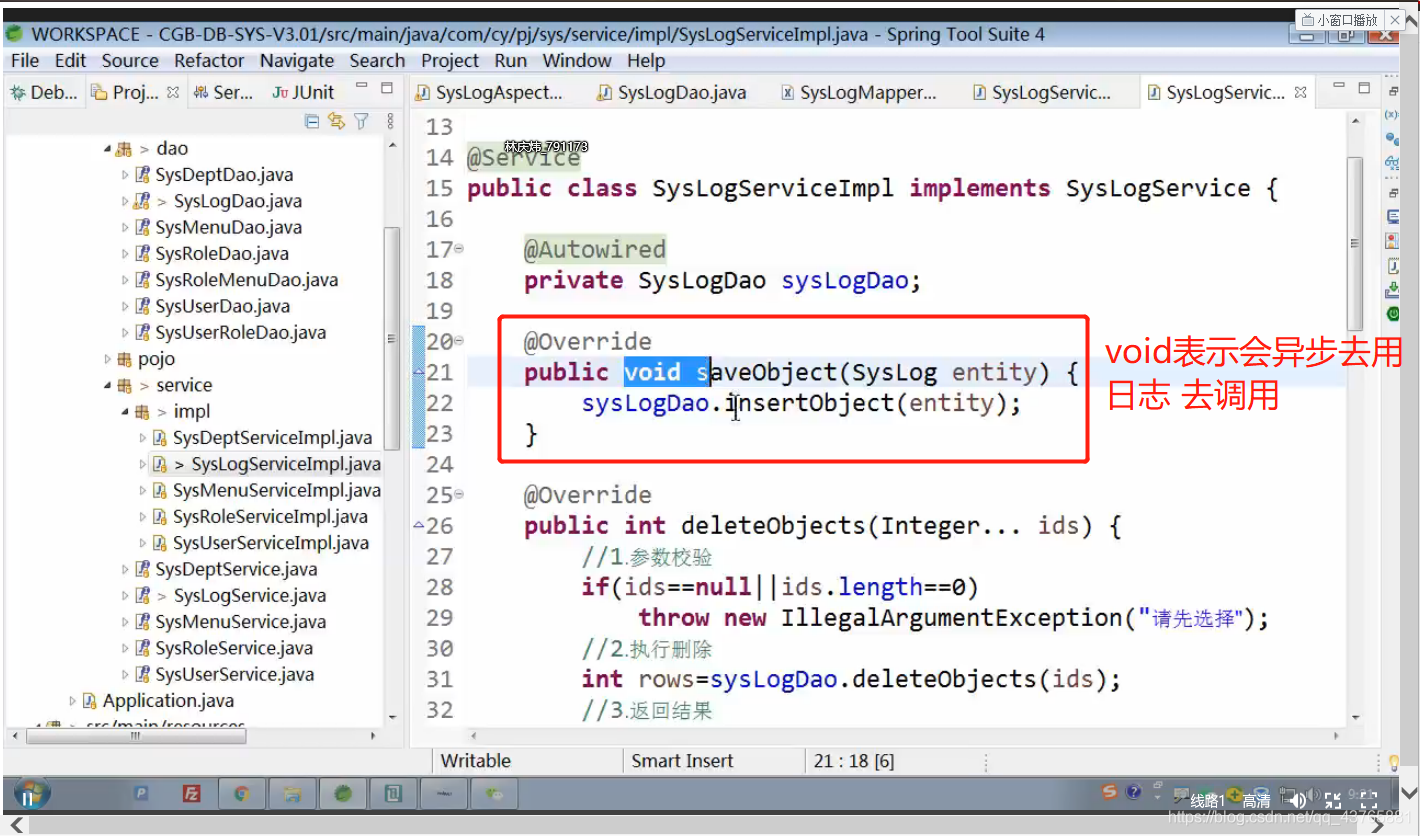
Task: Close the Project Explorer tab
Action: click(x=173, y=92)
